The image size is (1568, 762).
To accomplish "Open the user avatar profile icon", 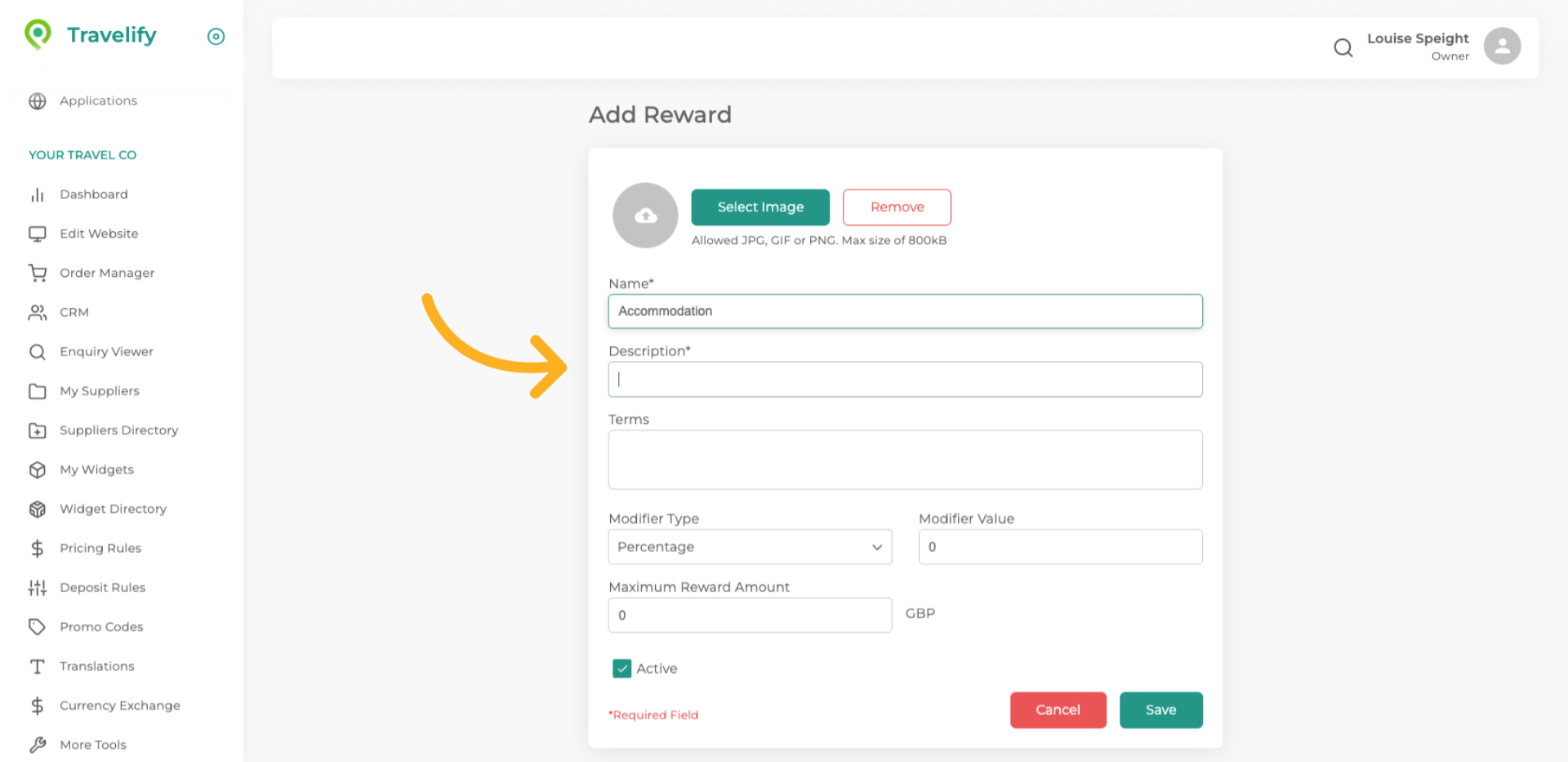I will point(1501,47).
